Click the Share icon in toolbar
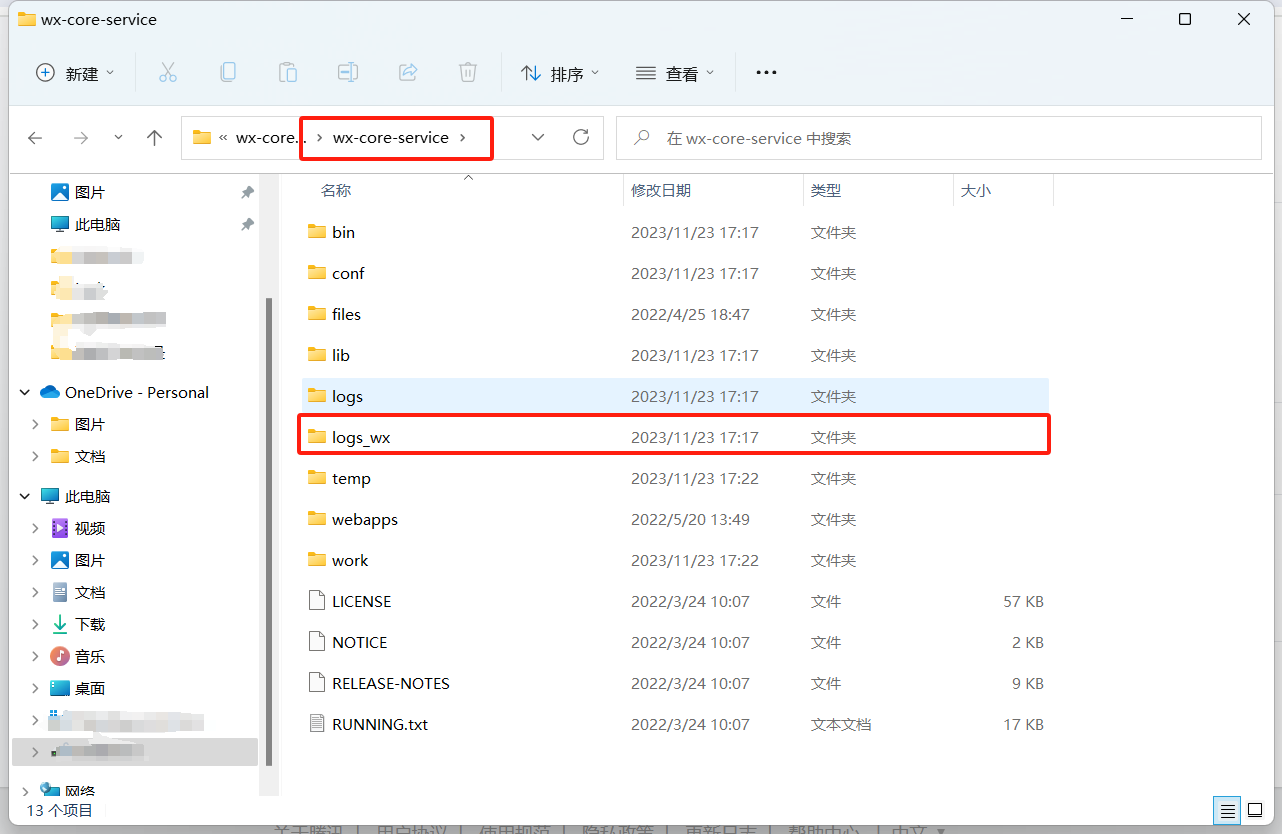The width and height of the screenshot is (1282, 834). 408,73
